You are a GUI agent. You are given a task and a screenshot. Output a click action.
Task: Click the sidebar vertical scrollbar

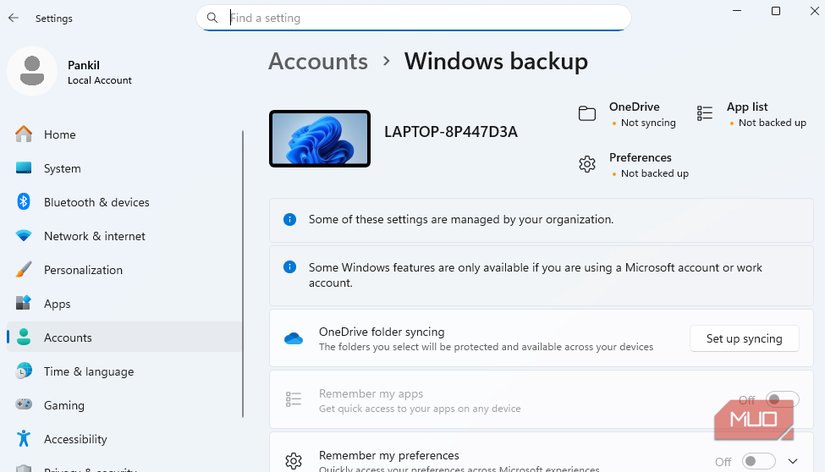click(x=243, y=270)
